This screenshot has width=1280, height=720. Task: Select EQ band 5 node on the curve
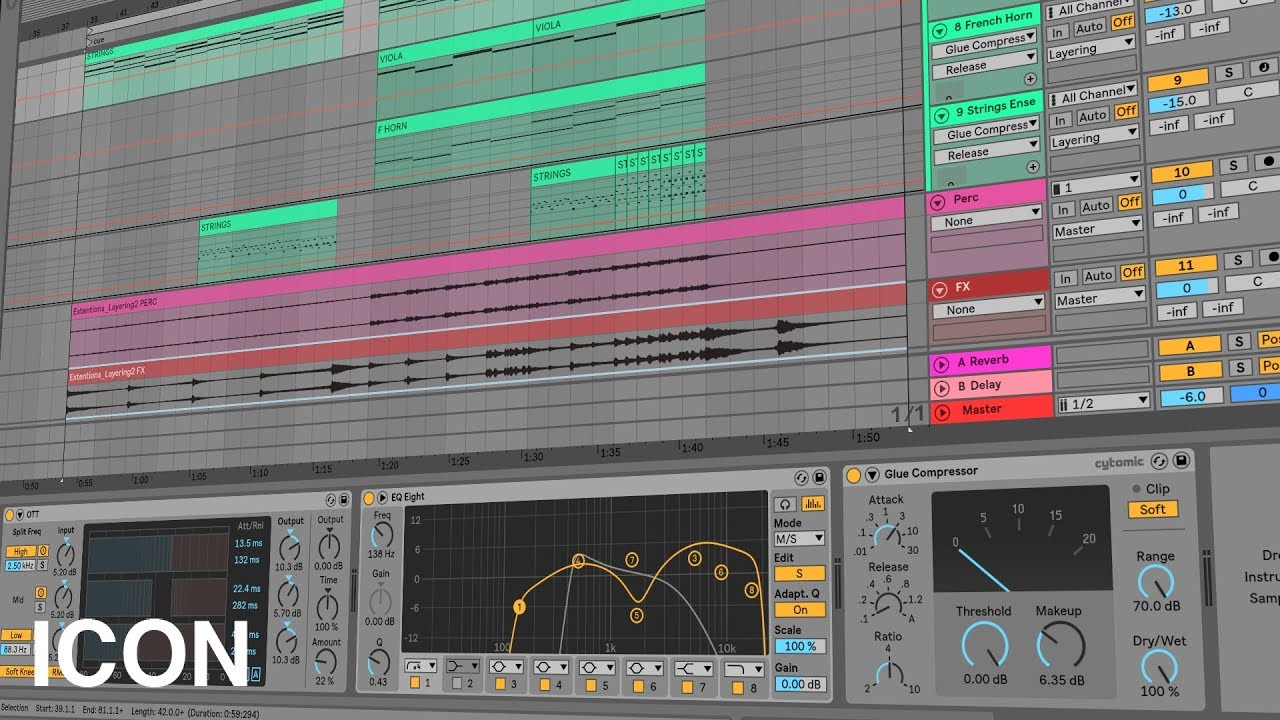pos(636,615)
